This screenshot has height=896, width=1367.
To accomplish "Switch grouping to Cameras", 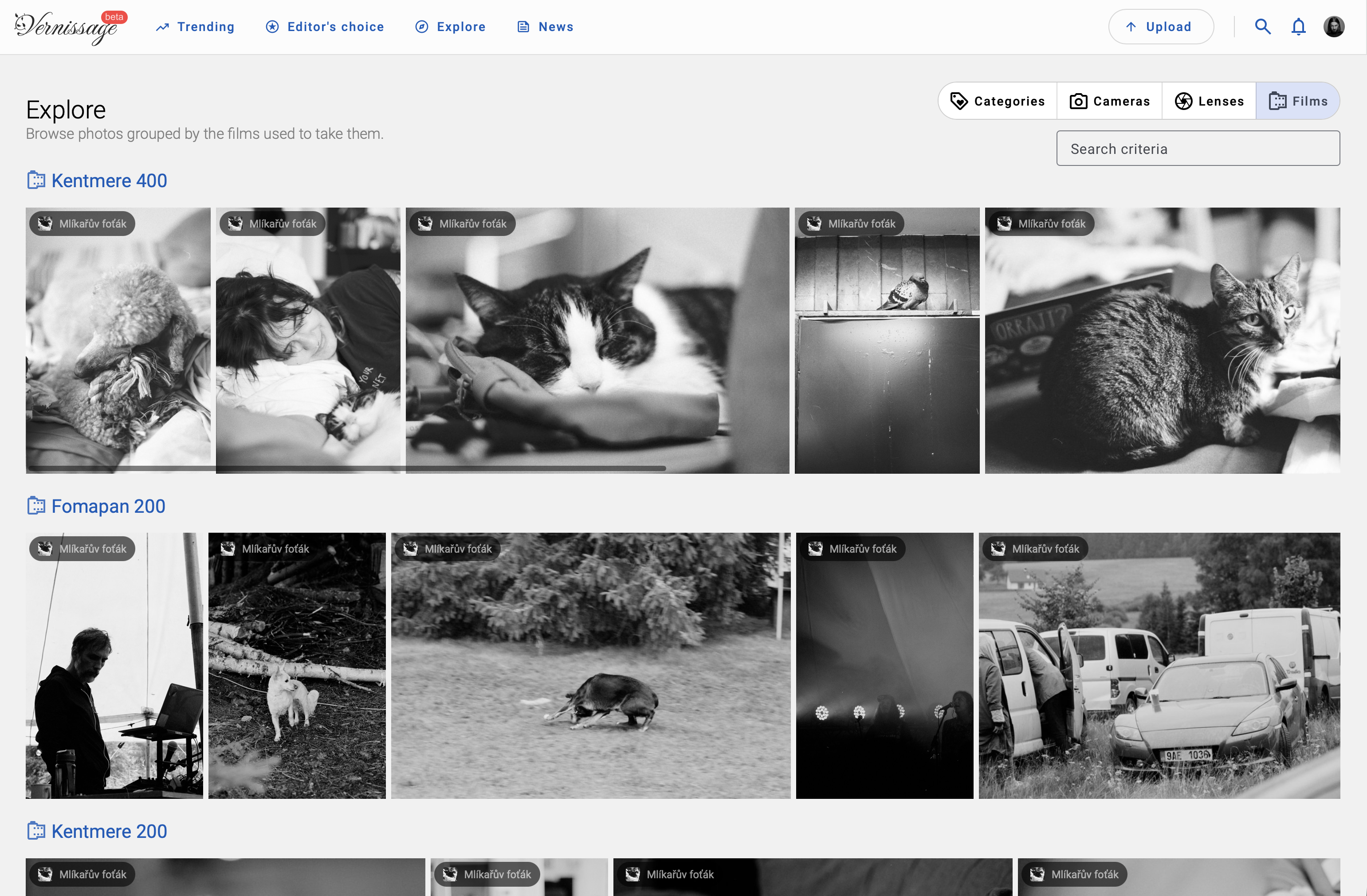I will [x=1109, y=101].
